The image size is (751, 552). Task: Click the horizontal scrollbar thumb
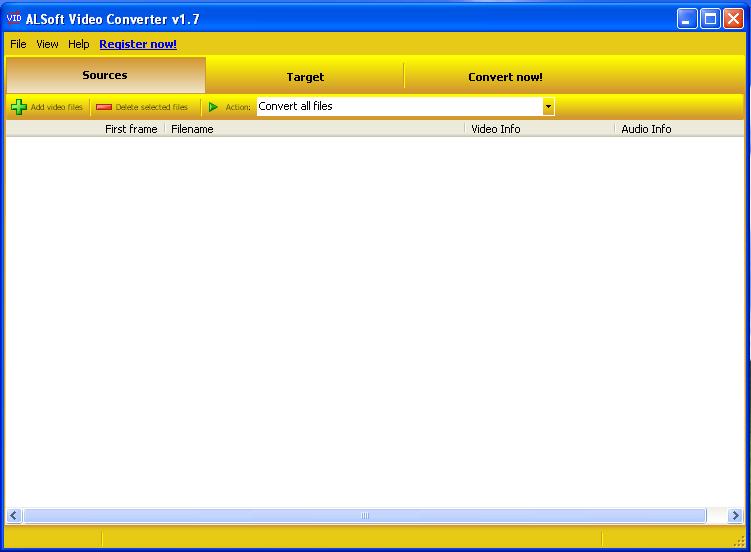364,516
